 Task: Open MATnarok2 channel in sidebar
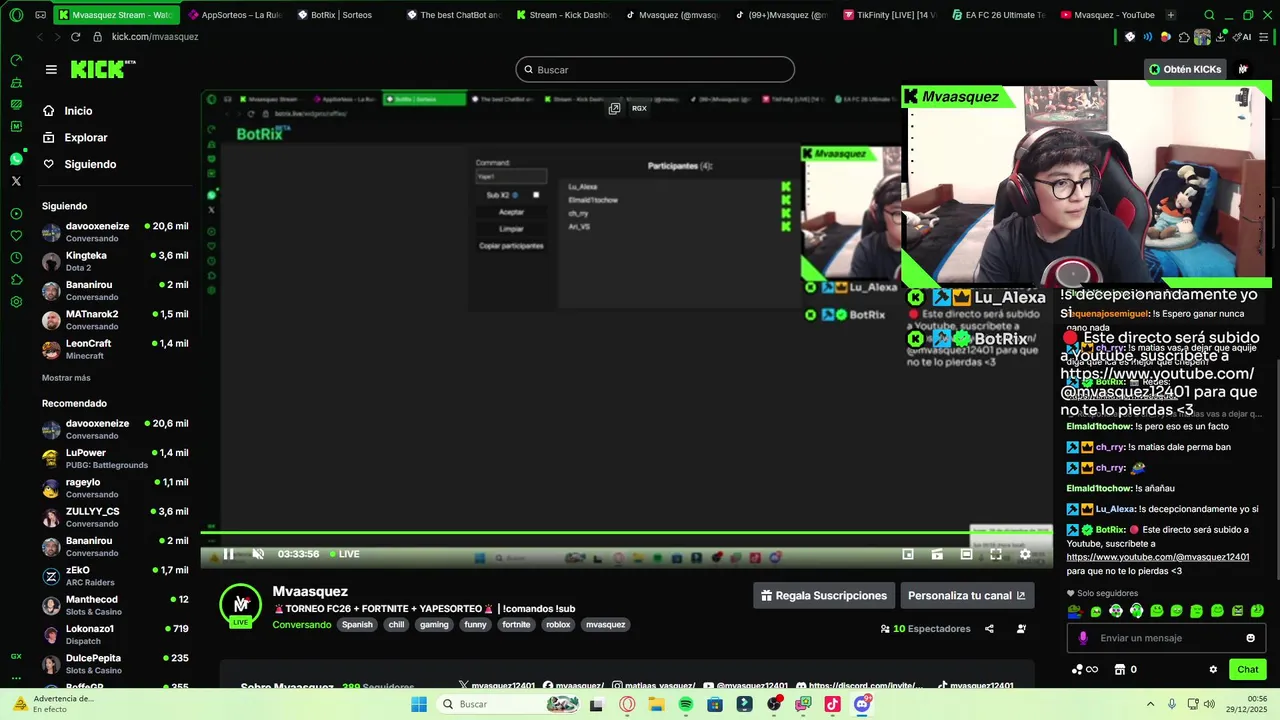tap(115, 320)
